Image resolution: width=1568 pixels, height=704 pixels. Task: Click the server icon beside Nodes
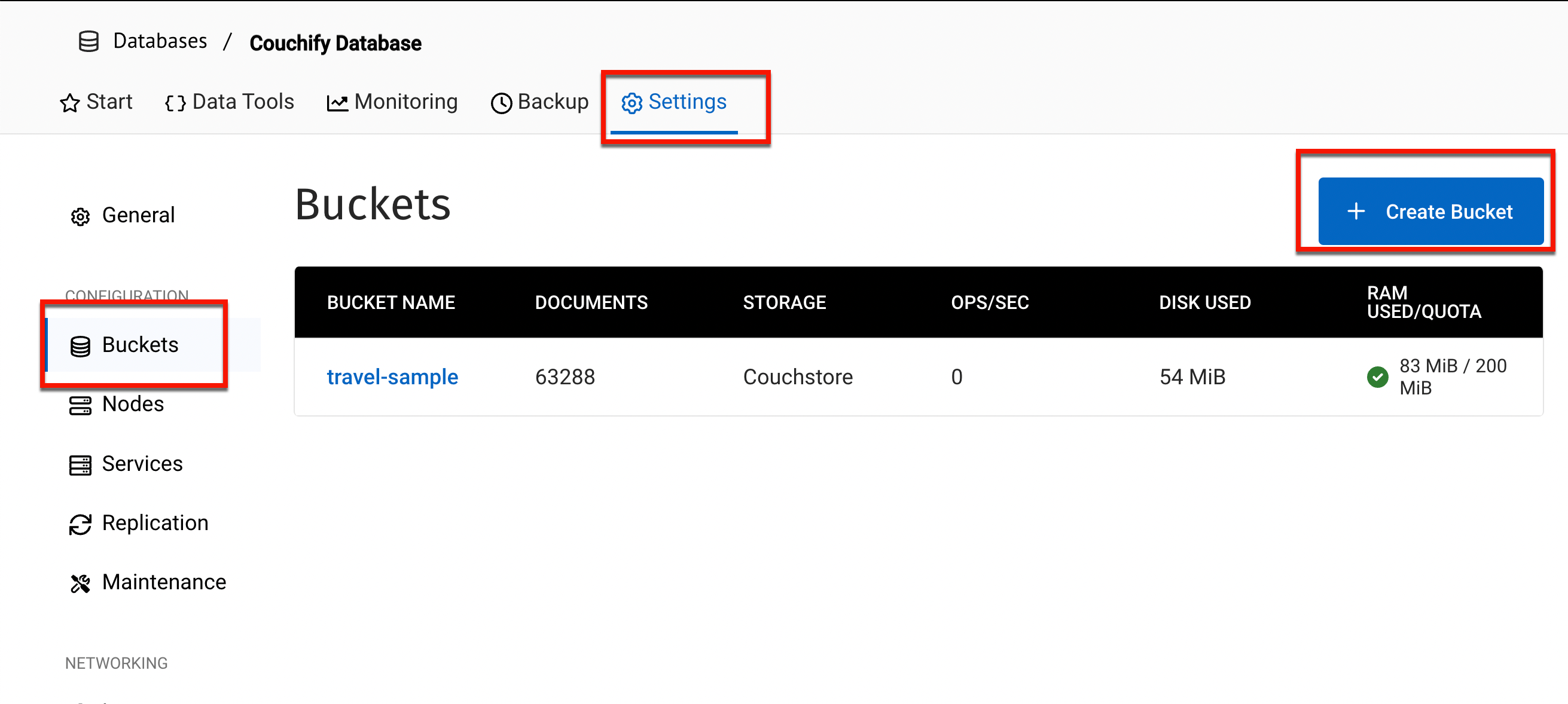[80, 406]
